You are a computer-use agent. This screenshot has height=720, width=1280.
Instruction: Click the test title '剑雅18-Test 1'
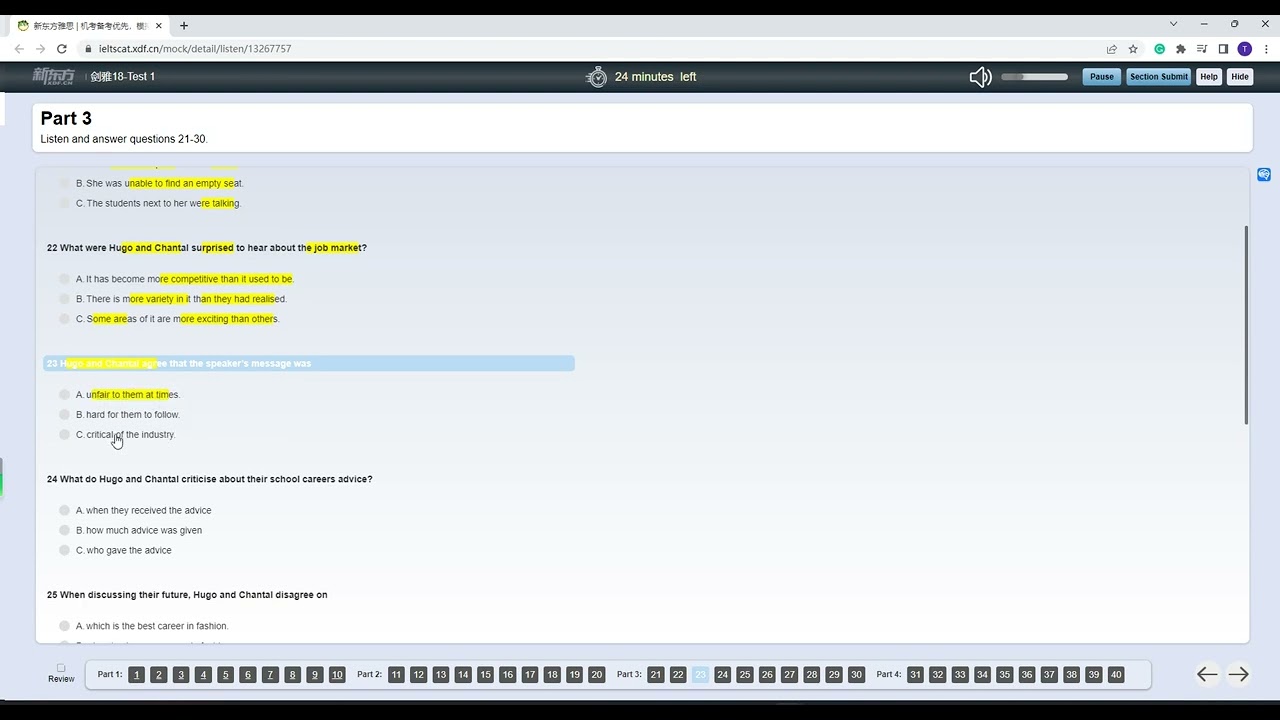tap(123, 77)
